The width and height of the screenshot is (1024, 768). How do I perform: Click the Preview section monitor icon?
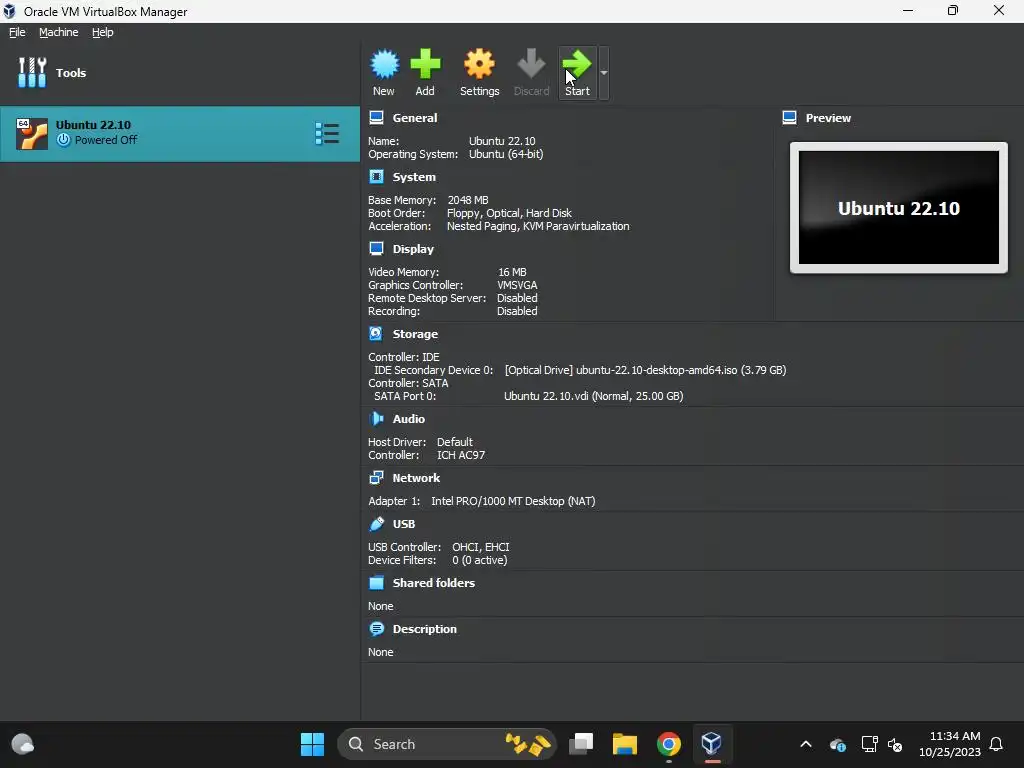(x=789, y=118)
